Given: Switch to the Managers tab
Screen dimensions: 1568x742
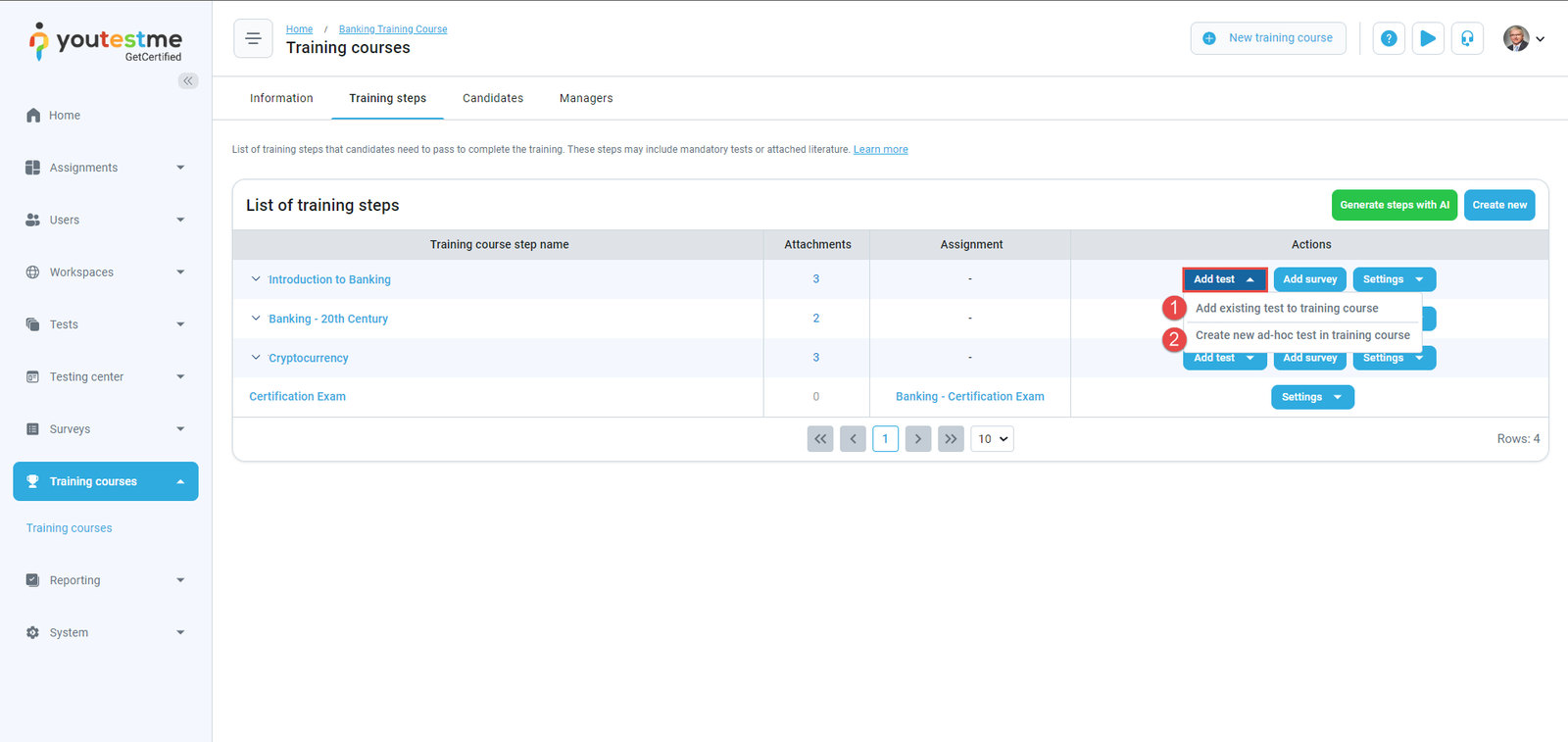Looking at the screenshot, I should click(x=586, y=98).
